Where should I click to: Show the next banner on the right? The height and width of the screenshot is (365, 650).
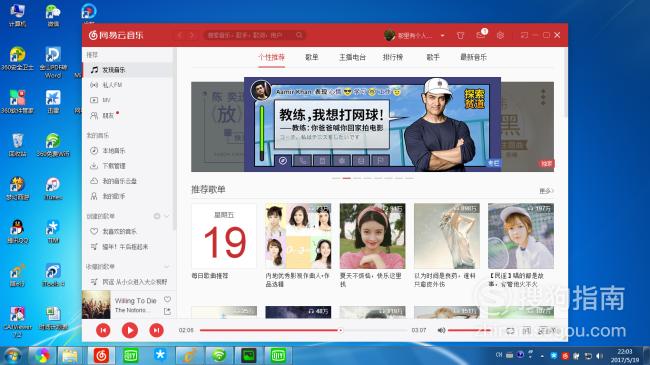tap(527, 127)
